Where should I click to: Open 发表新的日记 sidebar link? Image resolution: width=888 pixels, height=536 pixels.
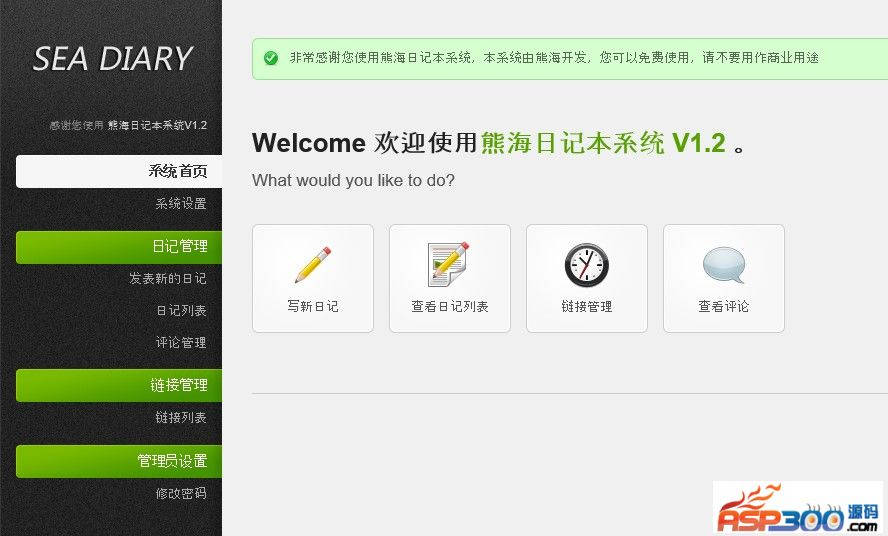(168, 278)
